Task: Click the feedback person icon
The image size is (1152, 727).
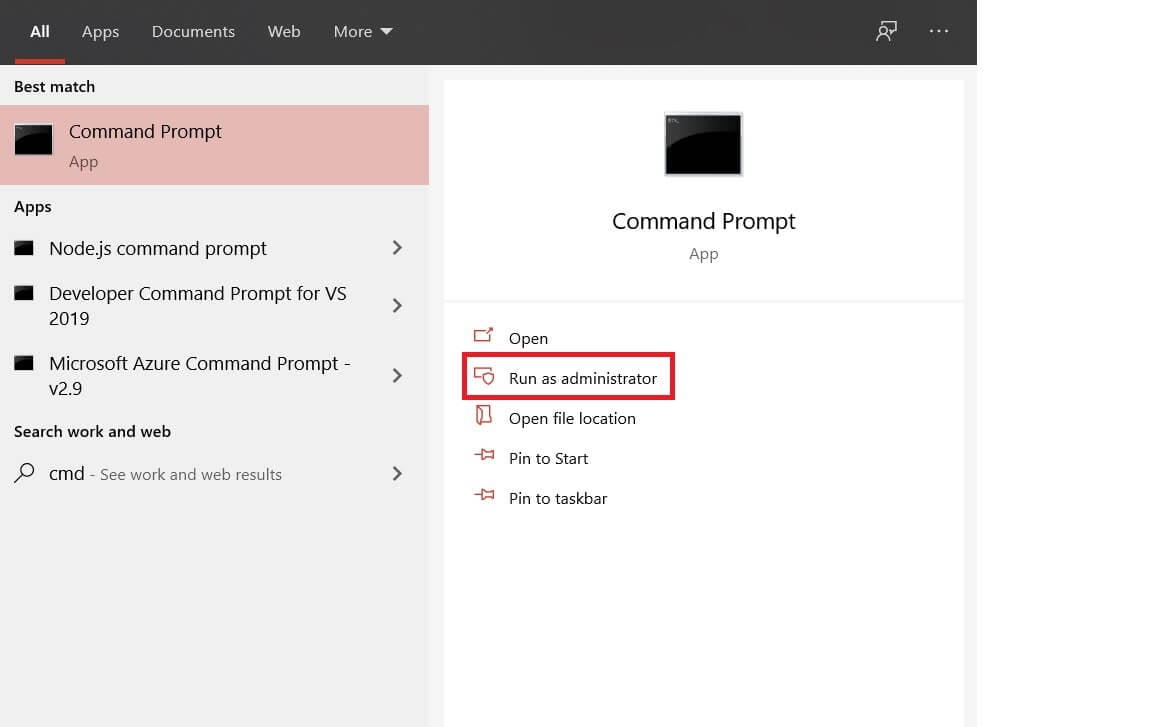Action: (x=886, y=31)
